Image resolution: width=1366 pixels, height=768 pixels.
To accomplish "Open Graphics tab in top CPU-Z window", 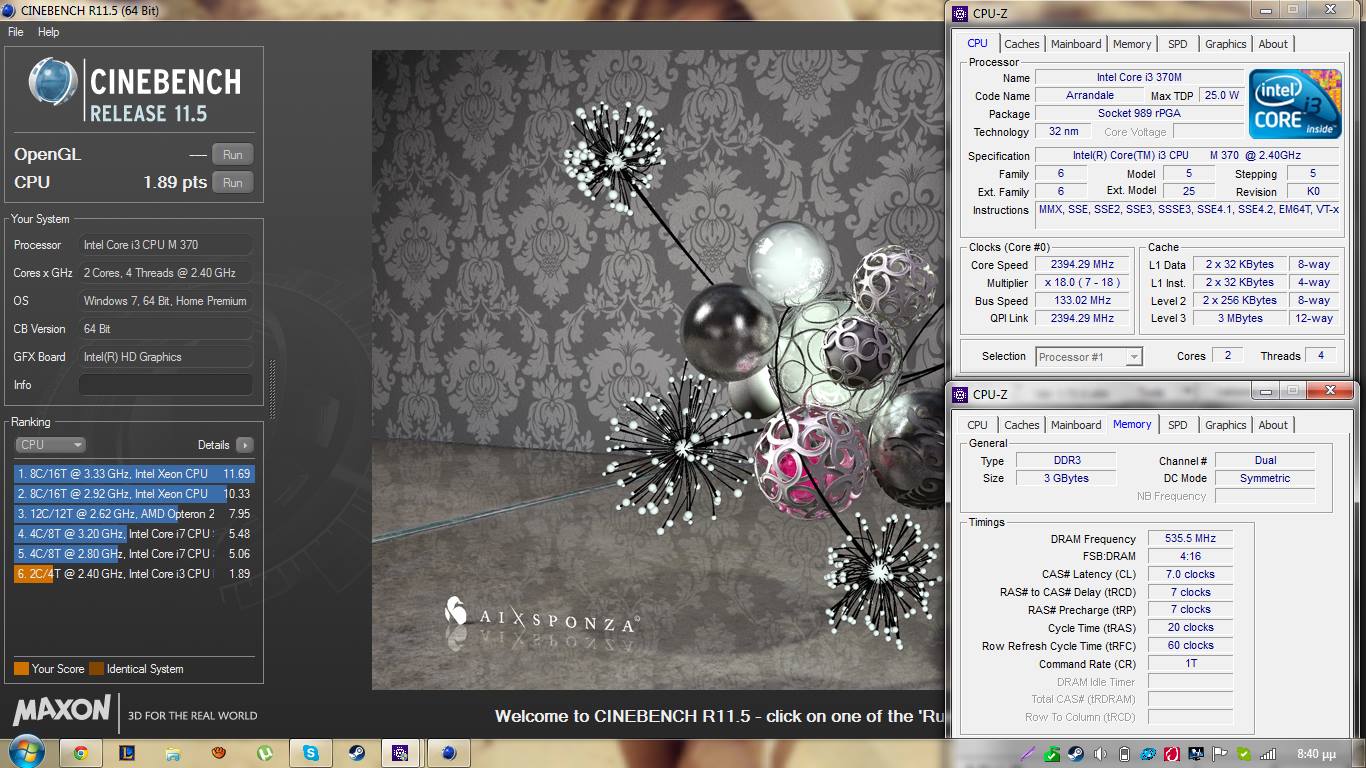I will point(1226,44).
